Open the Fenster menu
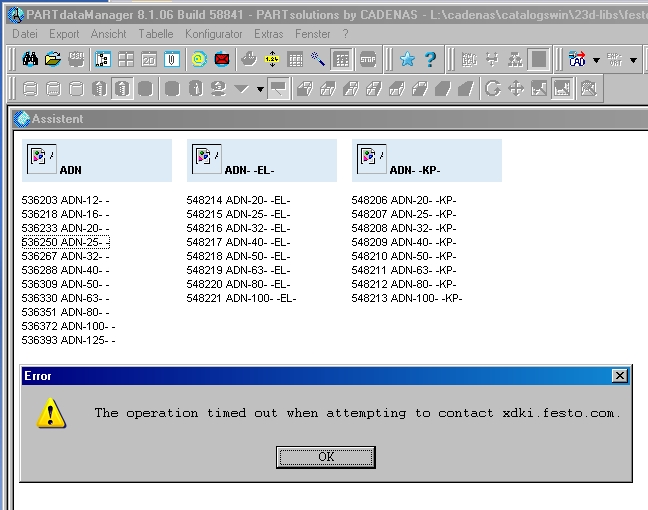Viewport: 648px width, 510px height. (312, 34)
